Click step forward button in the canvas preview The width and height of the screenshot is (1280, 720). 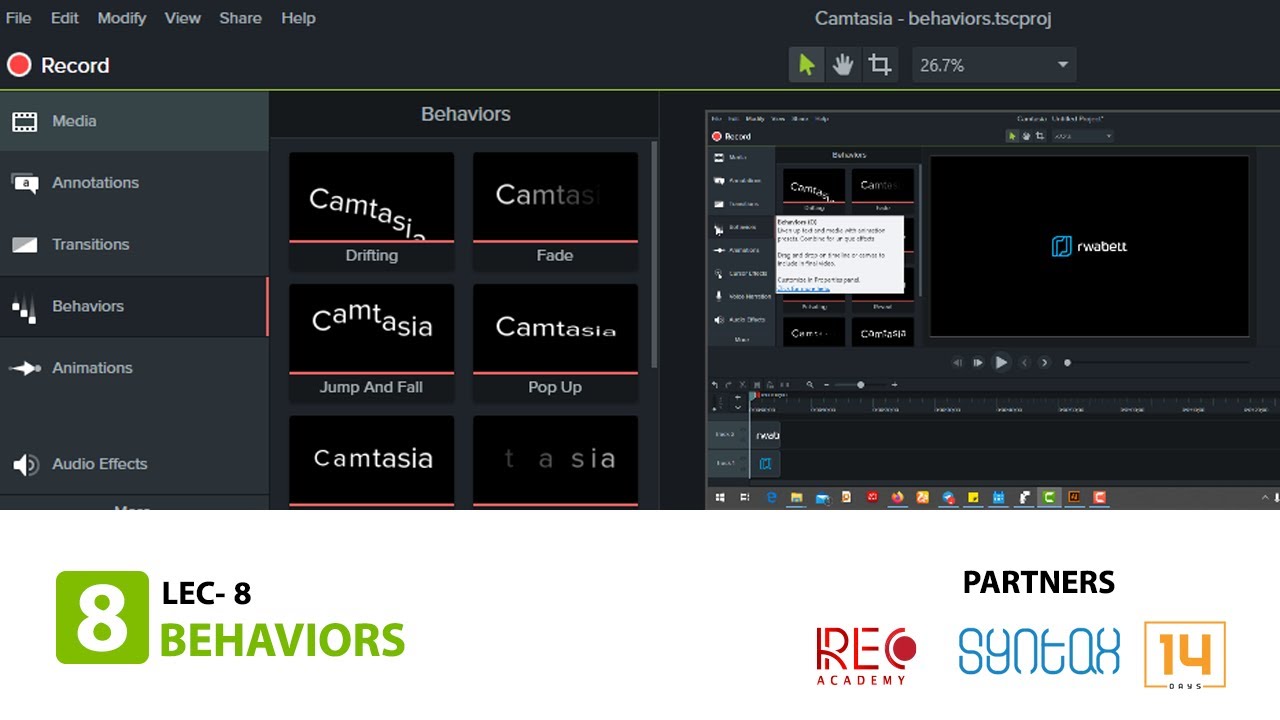click(x=978, y=363)
